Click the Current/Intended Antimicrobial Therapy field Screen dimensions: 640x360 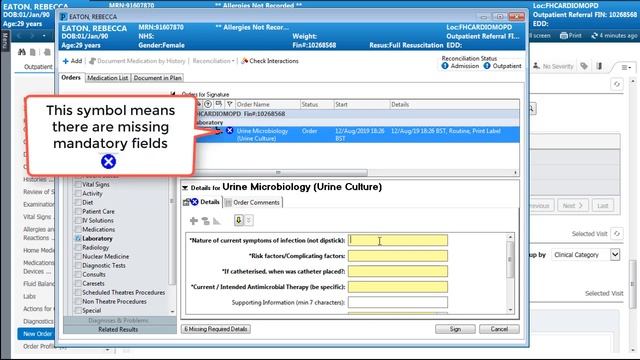(398, 287)
